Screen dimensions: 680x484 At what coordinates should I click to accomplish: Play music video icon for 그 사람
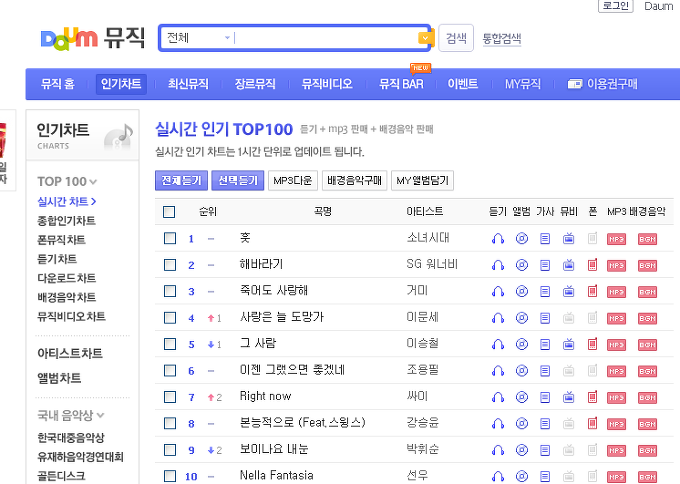click(x=568, y=344)
